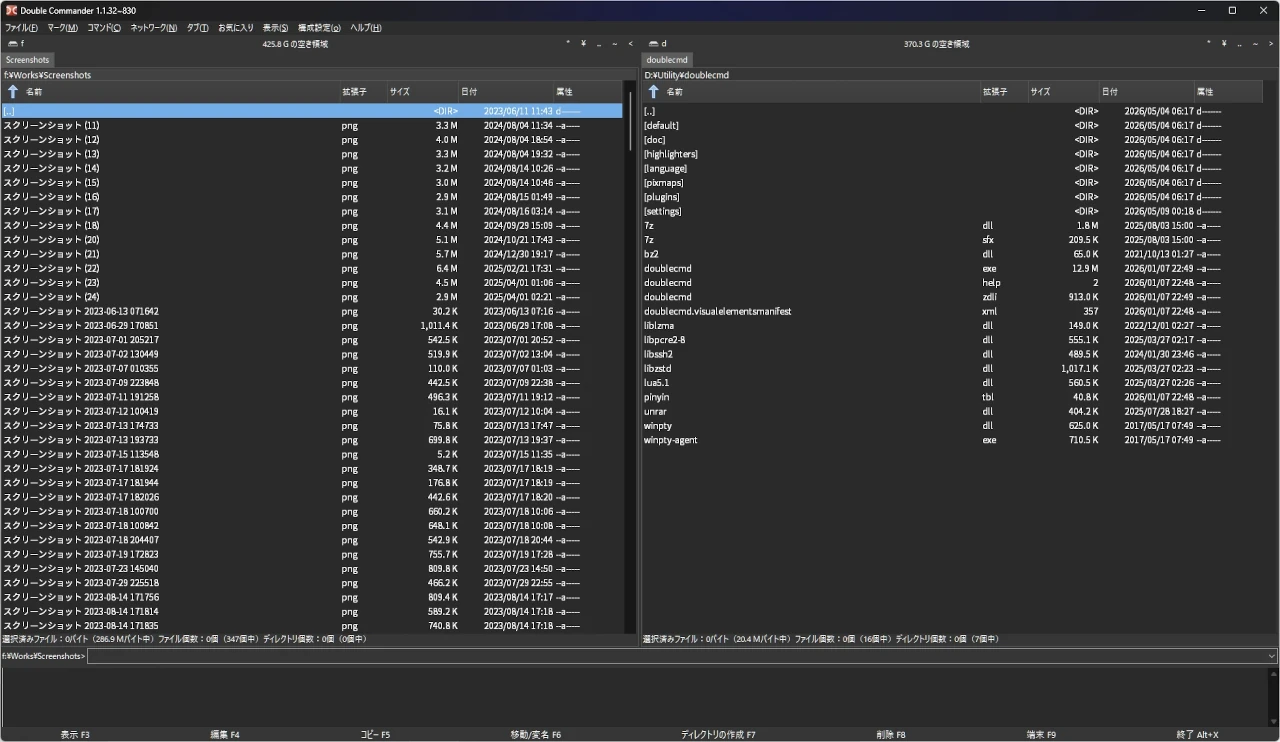
Task: Select the [settings] folder
Action: point(952,211)
